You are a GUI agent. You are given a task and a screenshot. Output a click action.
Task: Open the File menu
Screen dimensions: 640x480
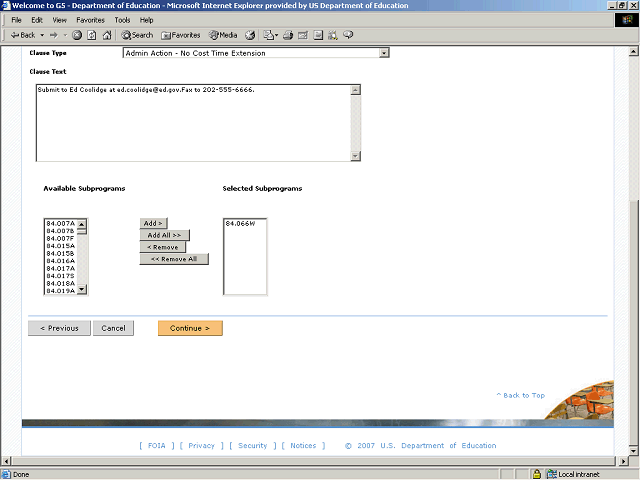16,20
